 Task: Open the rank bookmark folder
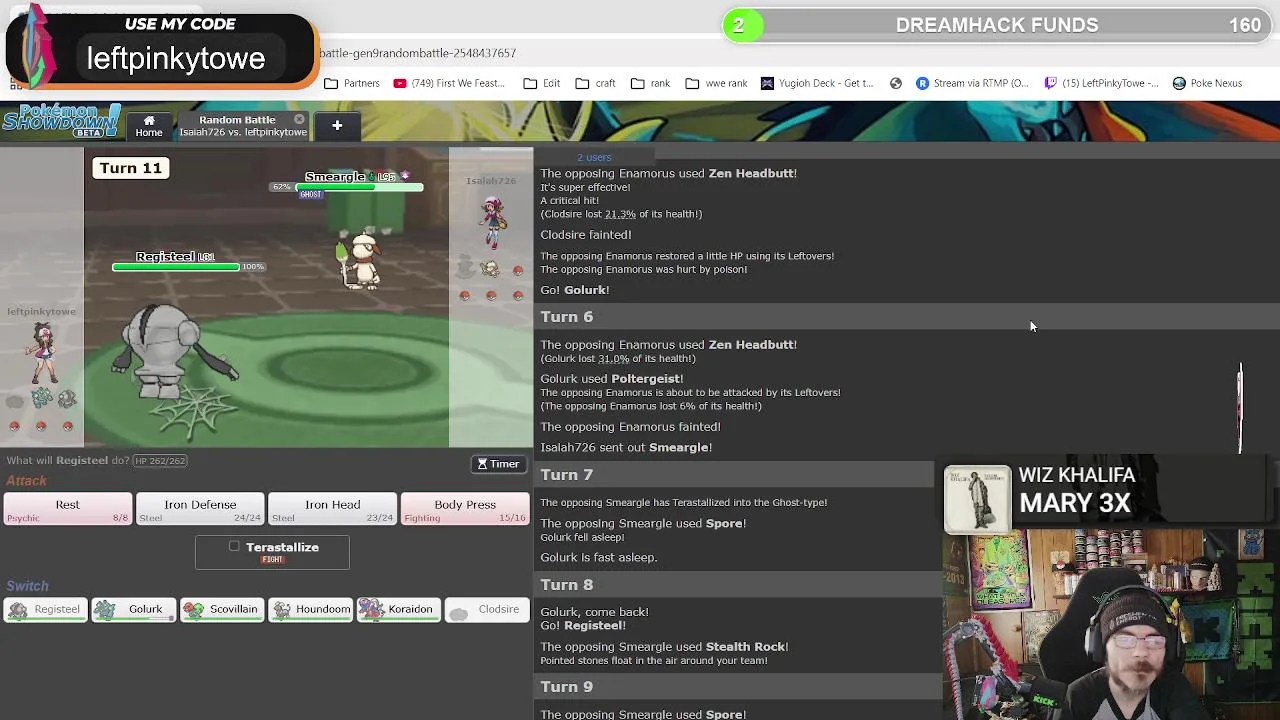[x=650, y=83]
